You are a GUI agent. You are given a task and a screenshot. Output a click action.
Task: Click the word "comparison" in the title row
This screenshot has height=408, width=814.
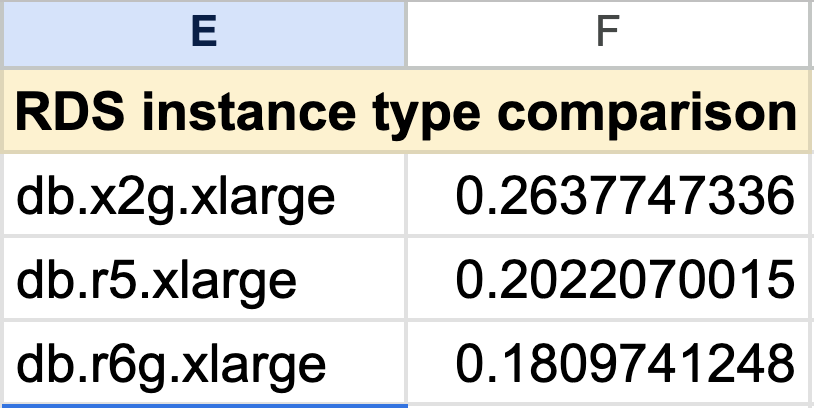pyautogui.click(x=647, y=114)
